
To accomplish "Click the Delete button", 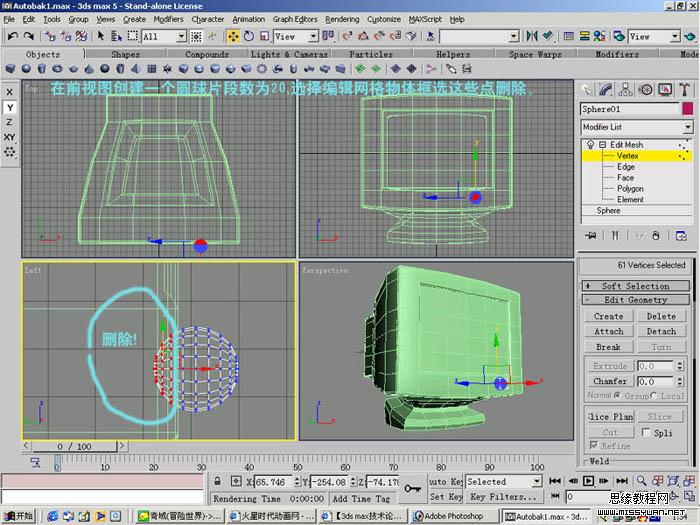I will tap(661, 316).
